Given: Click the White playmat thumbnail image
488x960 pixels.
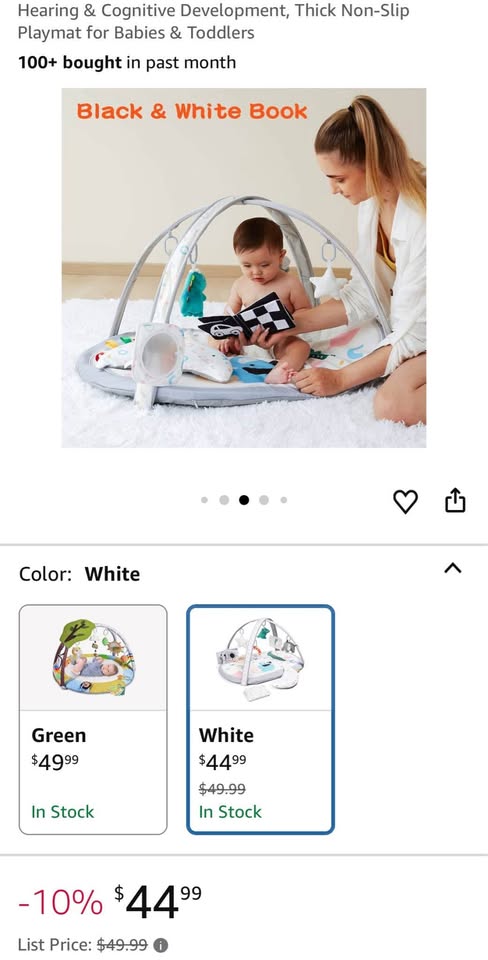Looking at the screenshot, I should (260, 659).
